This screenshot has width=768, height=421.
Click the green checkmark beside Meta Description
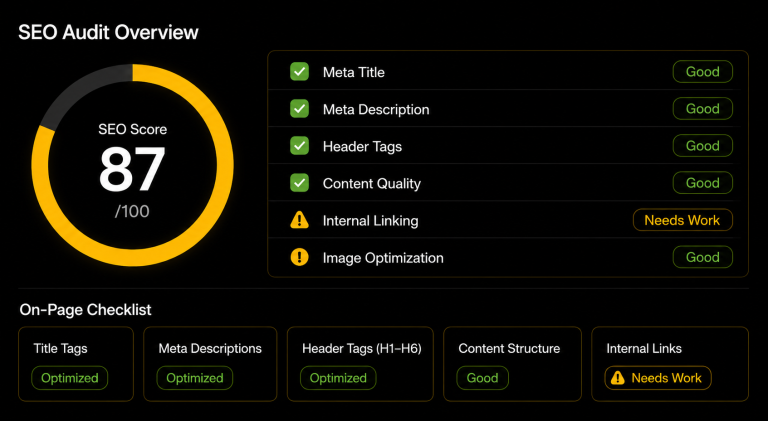[x=299, y=109]
